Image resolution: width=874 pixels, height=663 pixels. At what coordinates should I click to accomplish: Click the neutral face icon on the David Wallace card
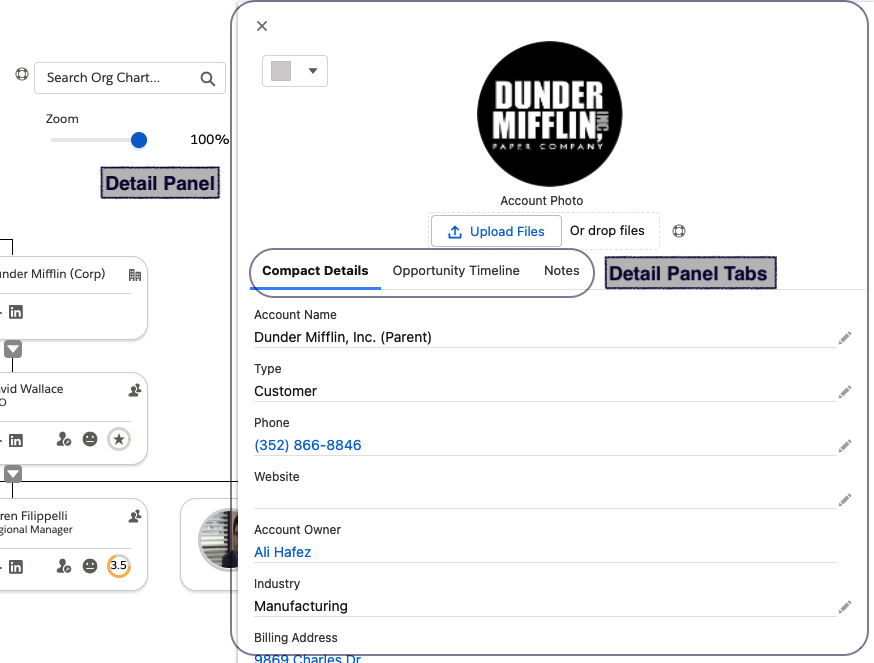90,439
